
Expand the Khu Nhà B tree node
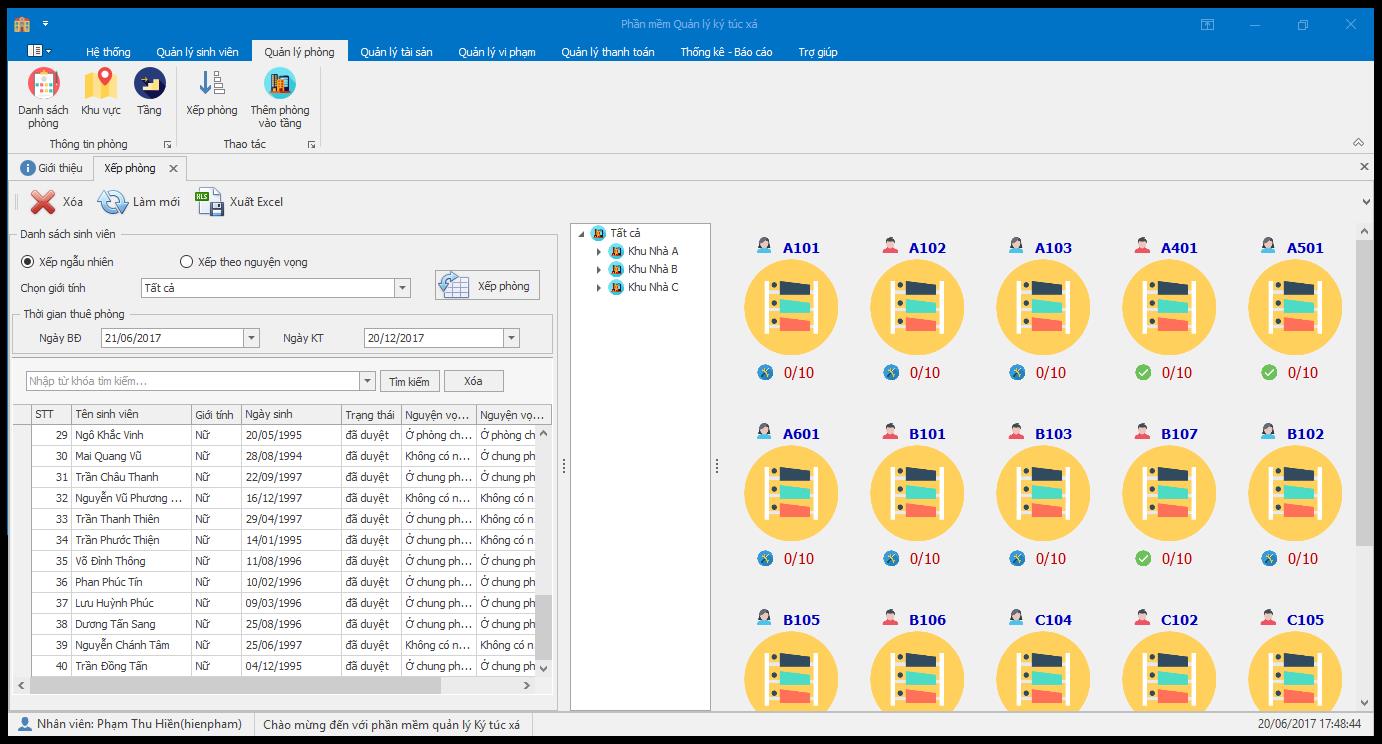(x=599, y=270)
